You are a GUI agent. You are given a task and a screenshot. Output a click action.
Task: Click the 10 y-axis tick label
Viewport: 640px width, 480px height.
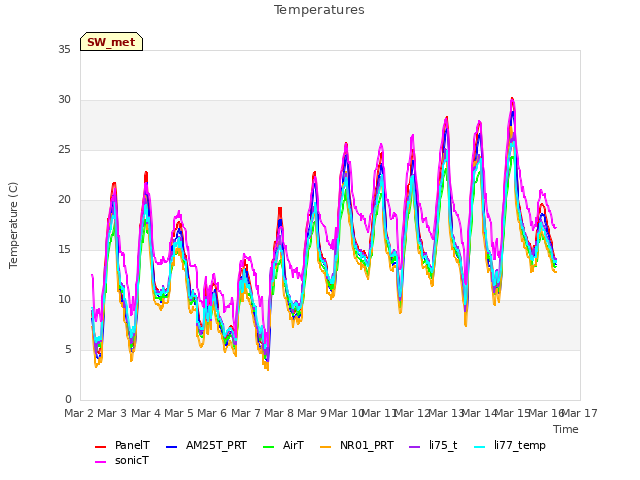[64, 300]
